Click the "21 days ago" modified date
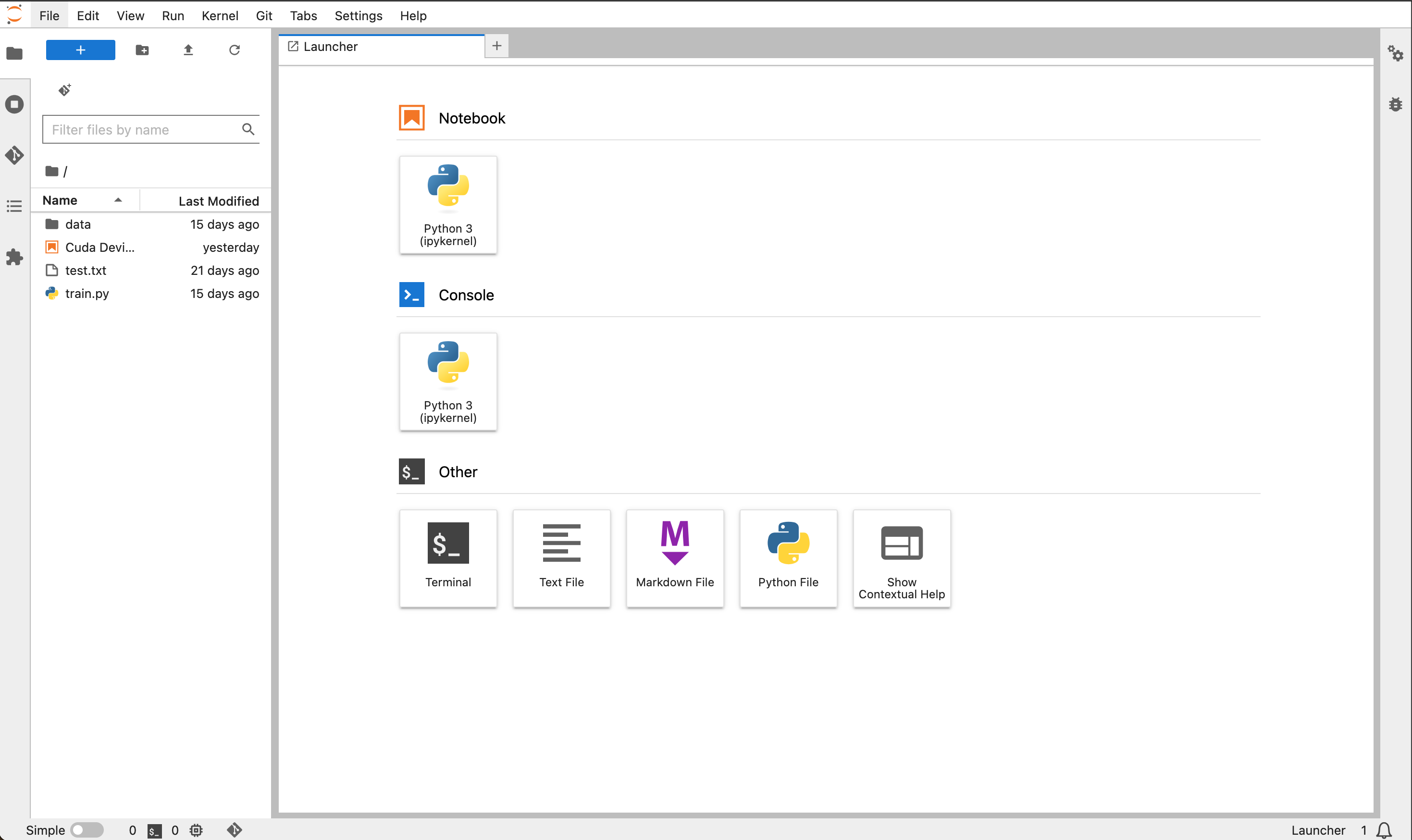The image size is (1412, 840). click(224, 271)
